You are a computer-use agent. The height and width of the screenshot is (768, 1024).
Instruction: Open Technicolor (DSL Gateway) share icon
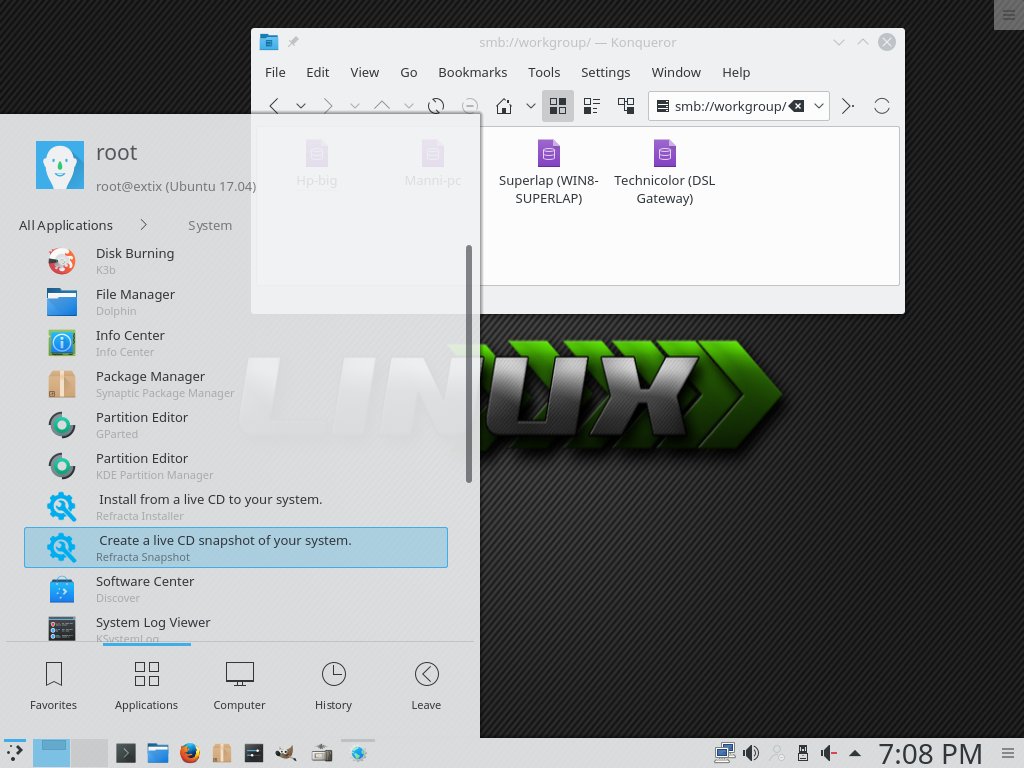[664, 171]
